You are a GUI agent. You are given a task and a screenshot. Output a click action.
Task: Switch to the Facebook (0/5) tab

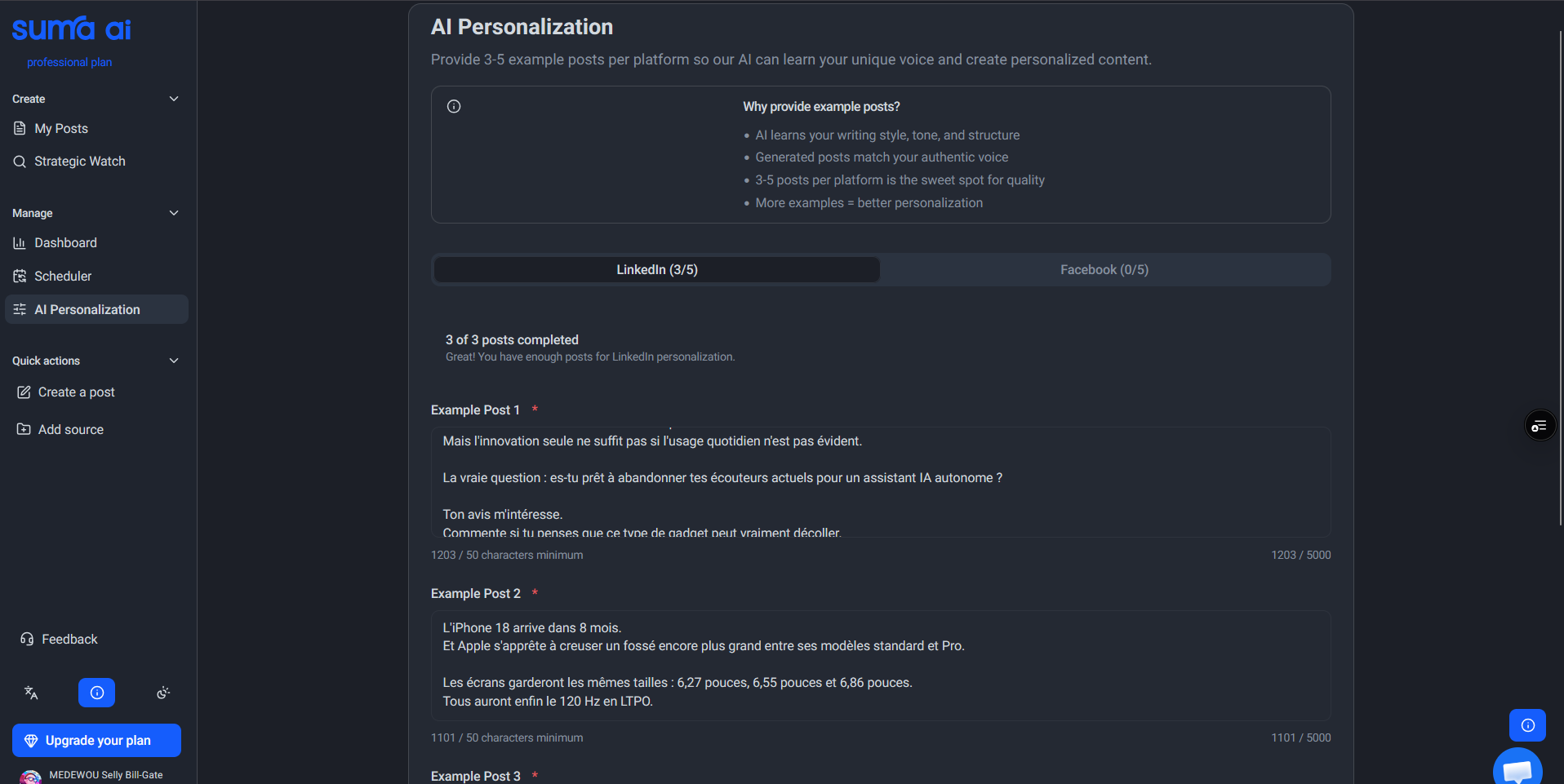1104,270
